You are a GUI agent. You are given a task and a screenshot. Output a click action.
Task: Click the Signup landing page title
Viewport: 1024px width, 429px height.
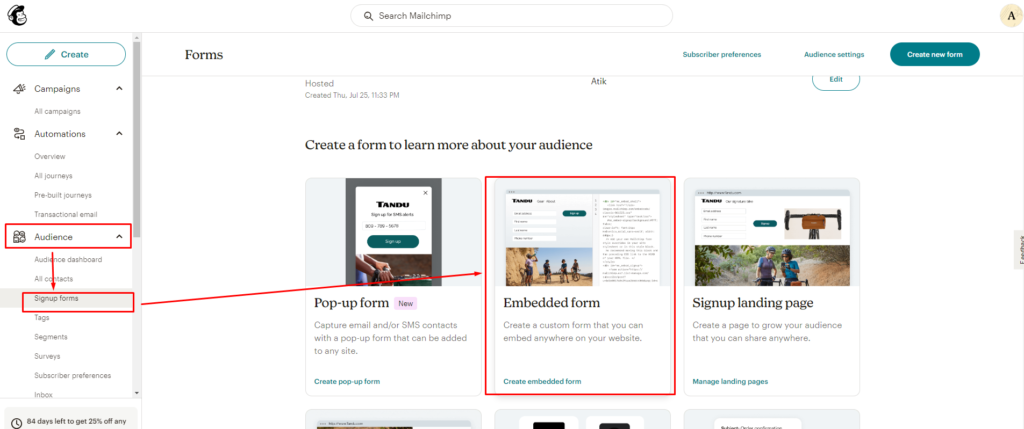coord(752,304)
